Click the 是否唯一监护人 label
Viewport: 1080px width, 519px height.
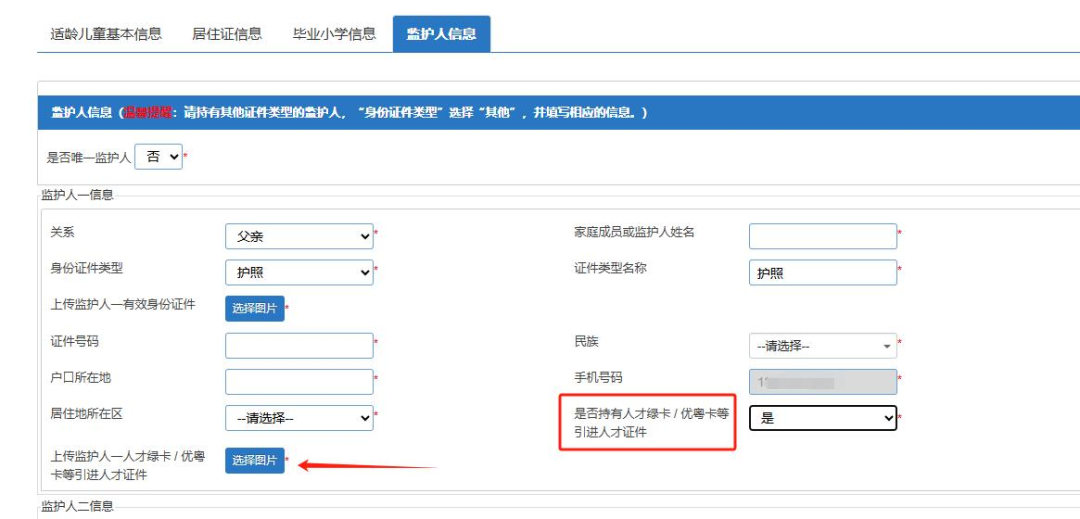tap(89, 158)
